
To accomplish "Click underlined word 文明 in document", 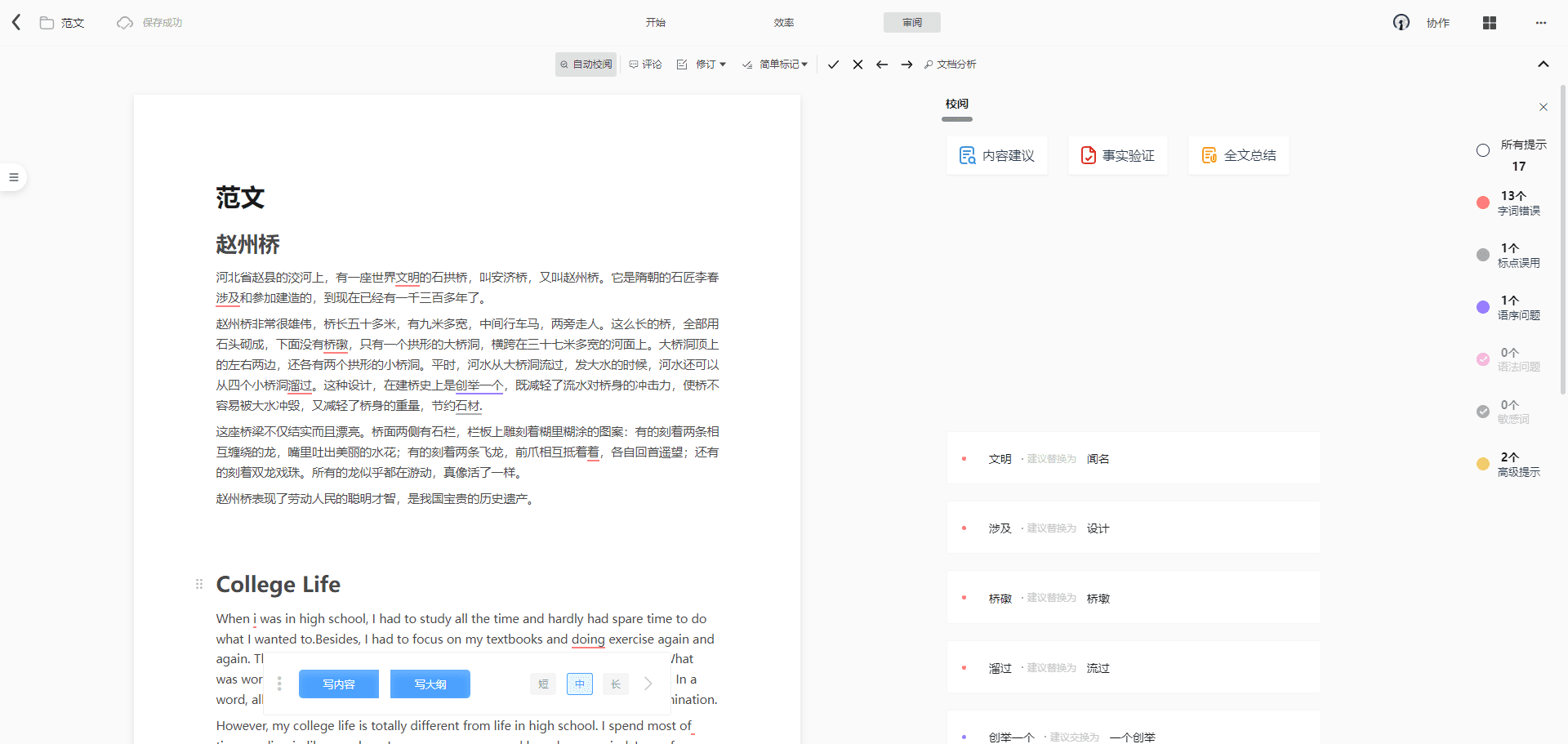I will click(x=408, y=278).
